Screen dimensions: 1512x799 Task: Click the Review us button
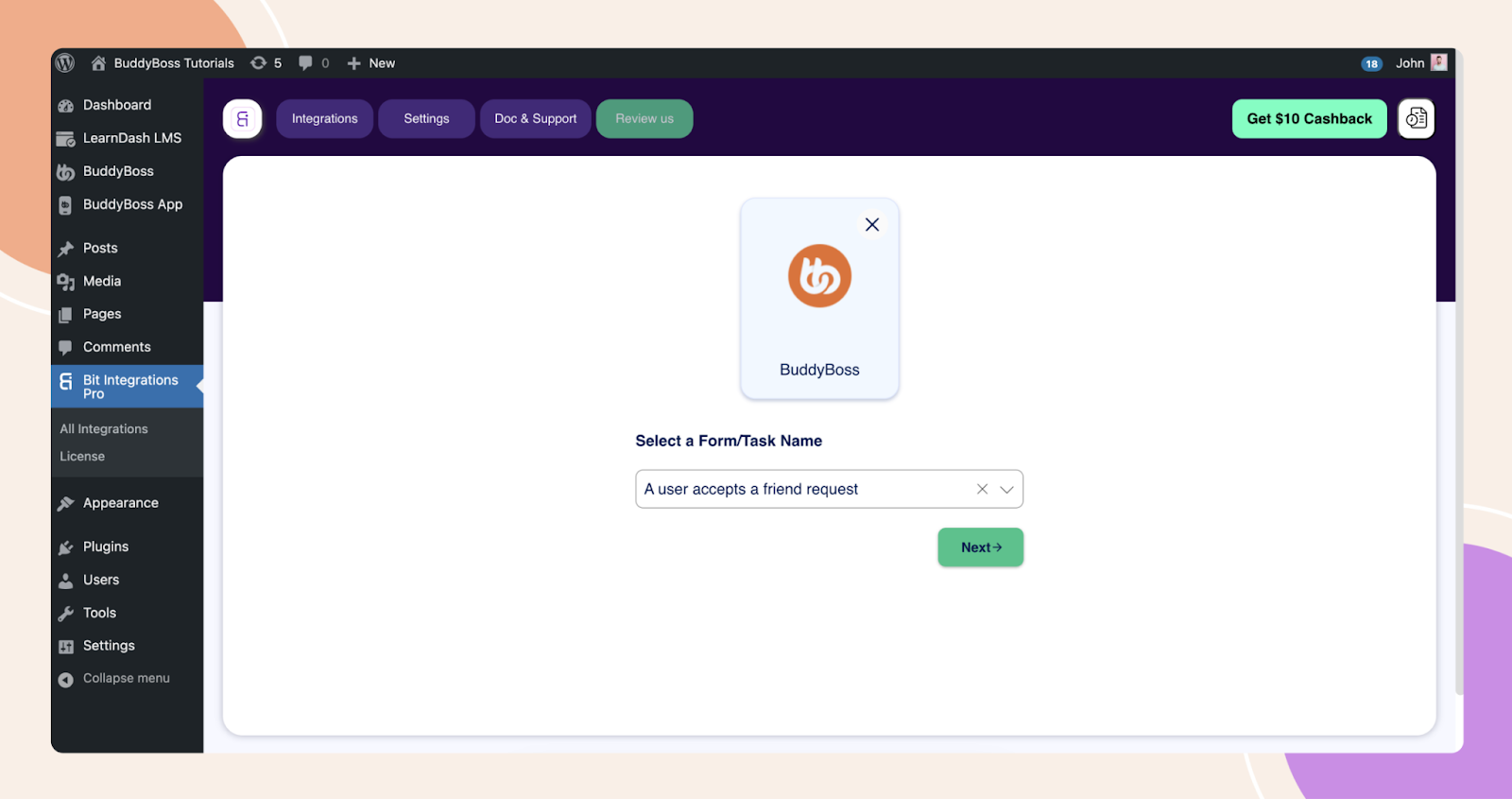(x=644, y=119)
